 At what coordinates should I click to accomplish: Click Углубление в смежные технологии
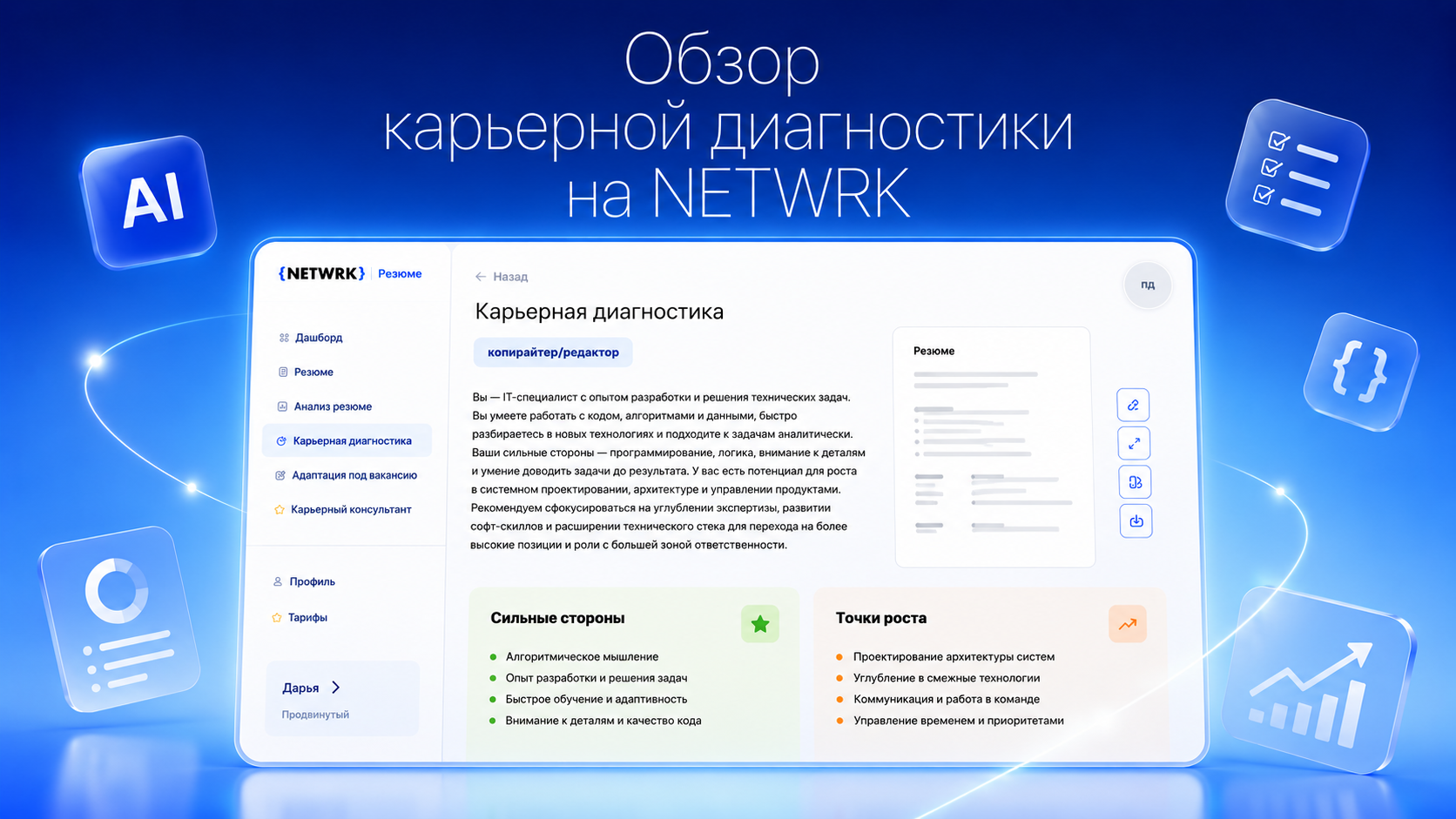pos(947,678)
